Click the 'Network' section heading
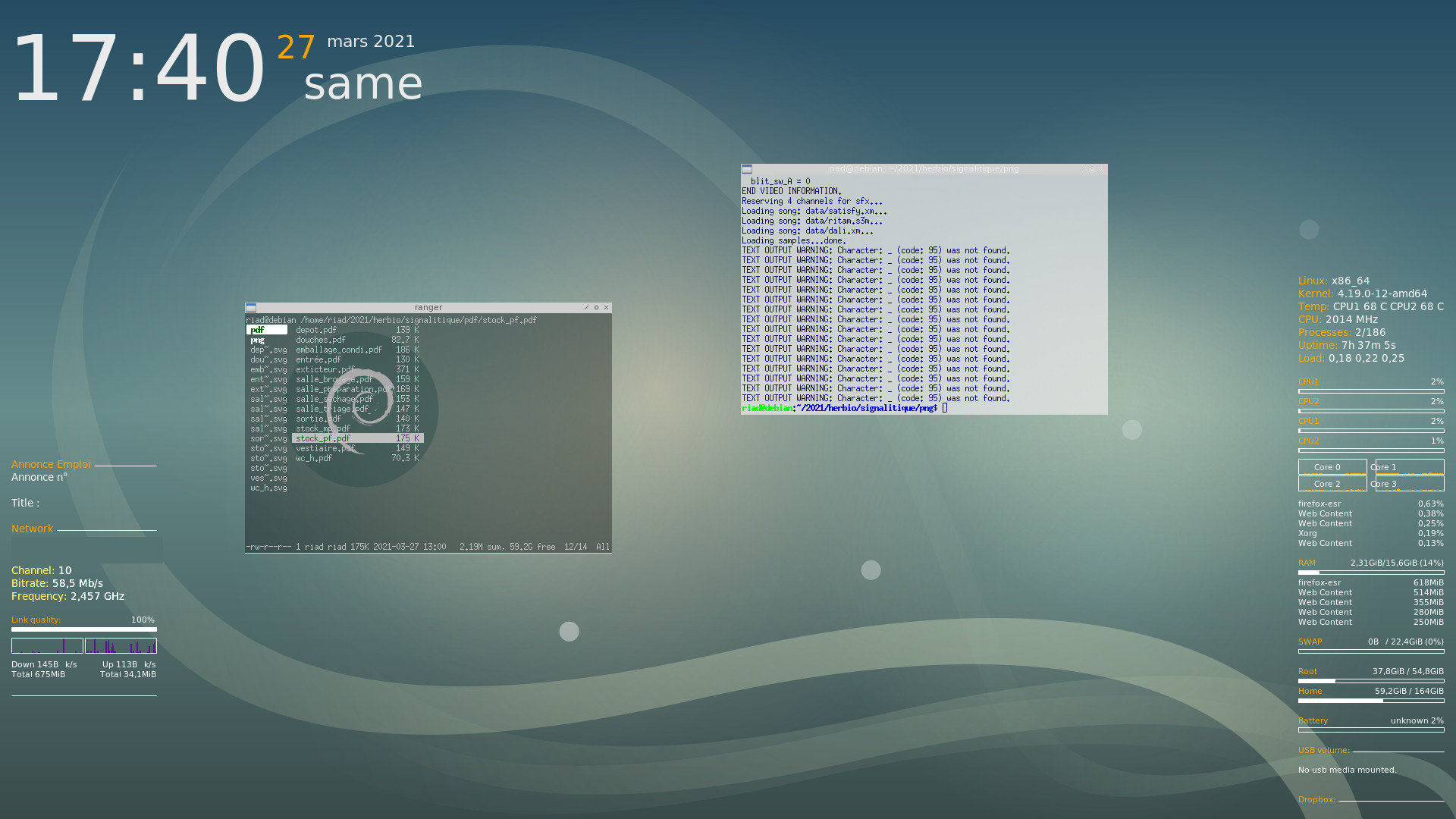1456x819 pixels. [x=32, y=529]
